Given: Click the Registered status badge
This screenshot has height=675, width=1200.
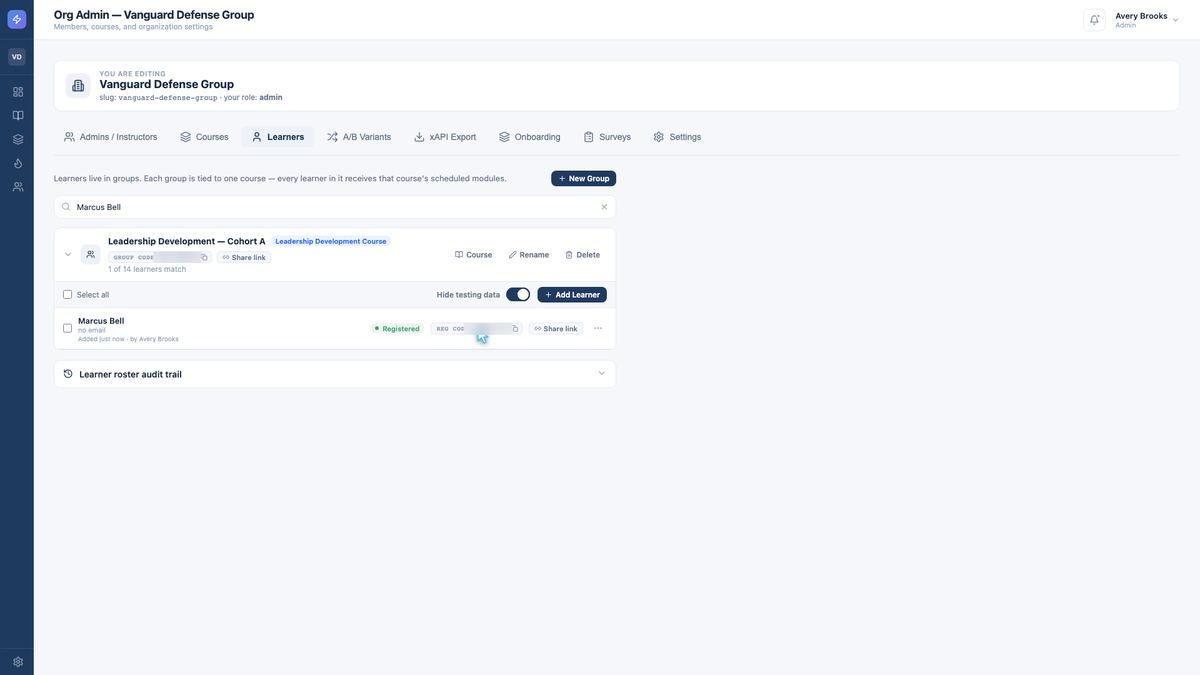Looking at the screenshot, I should (397, 329).
